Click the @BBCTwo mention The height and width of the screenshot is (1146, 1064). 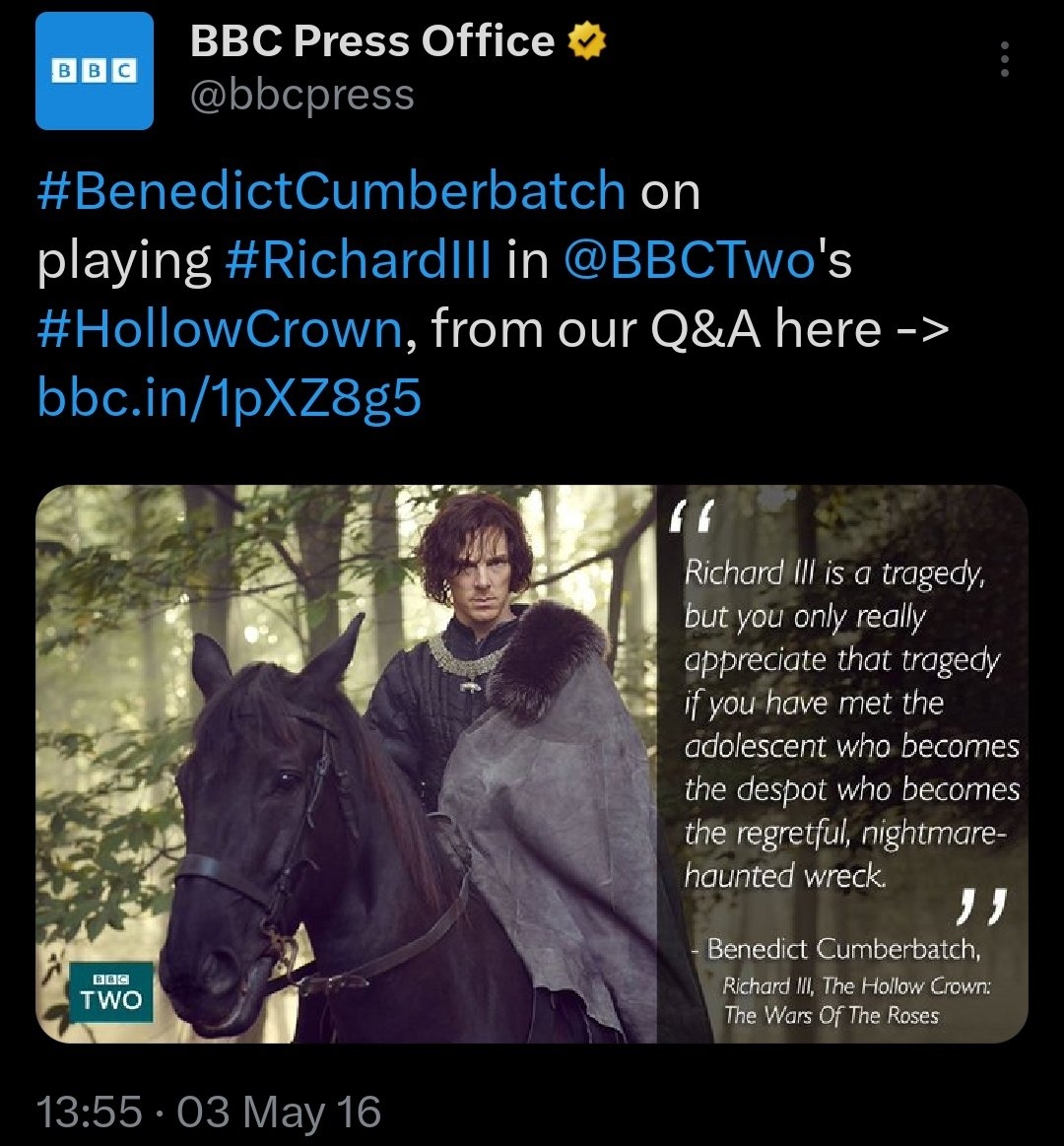coord(690,260)
